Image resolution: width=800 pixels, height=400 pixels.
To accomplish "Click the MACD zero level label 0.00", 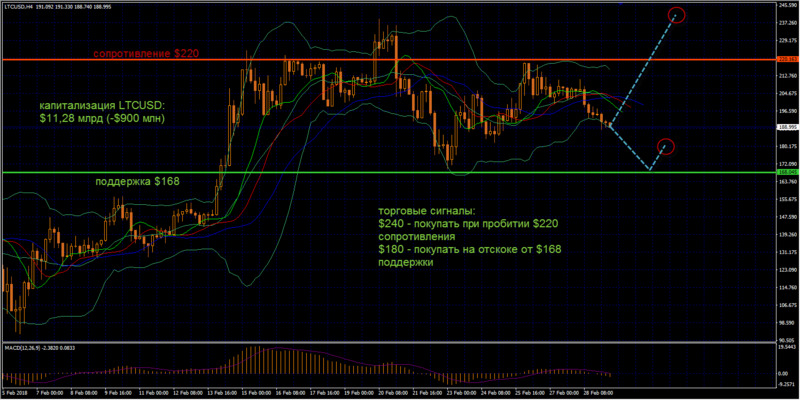I will [784, 373].
